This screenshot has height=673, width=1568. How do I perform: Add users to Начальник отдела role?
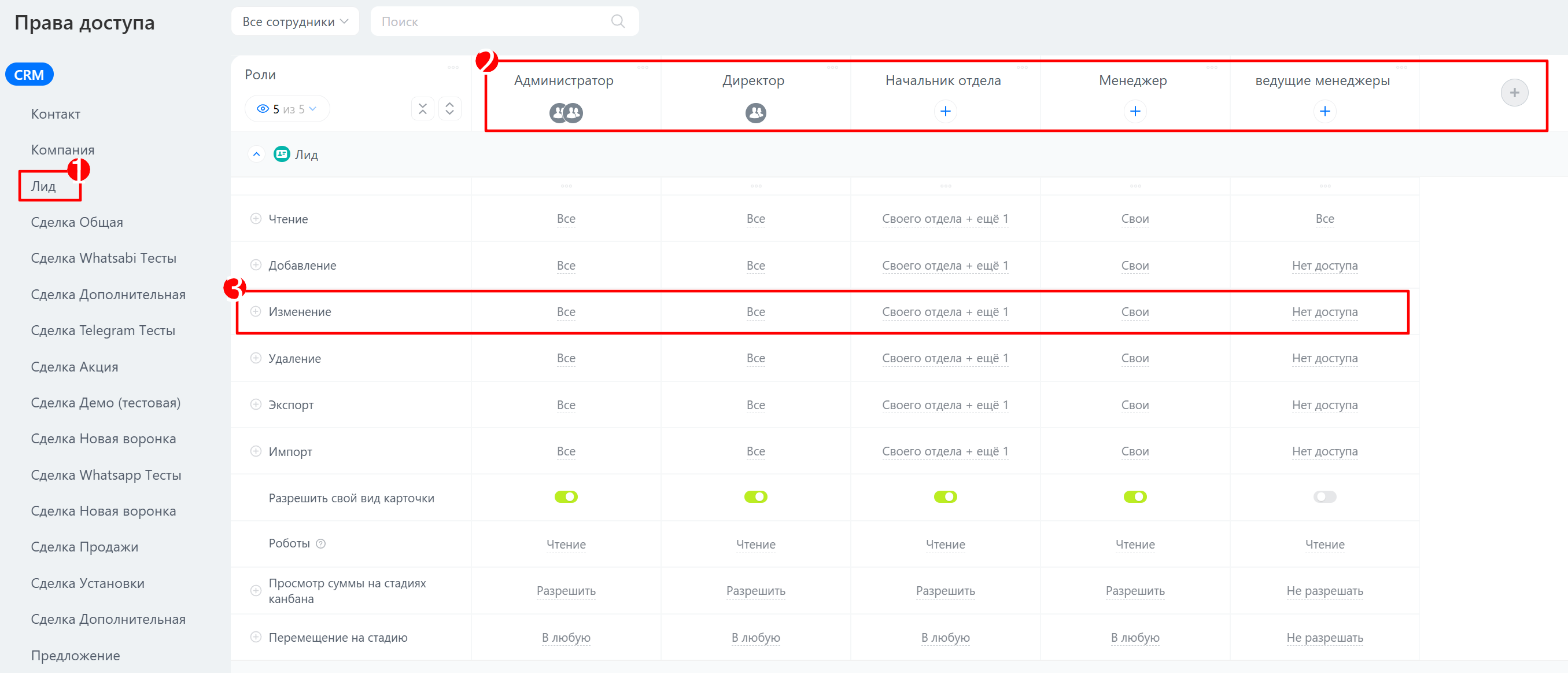click(x=945, y=112)
